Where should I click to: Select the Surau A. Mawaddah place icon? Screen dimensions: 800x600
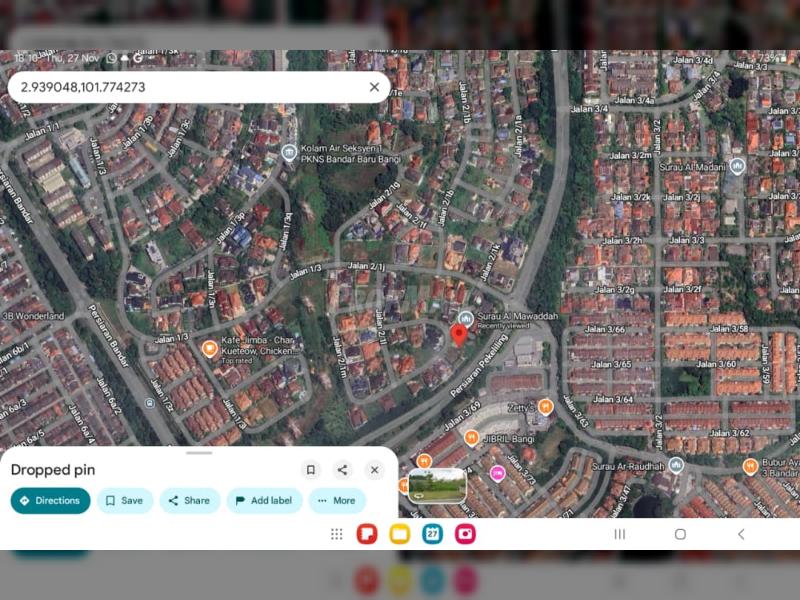click(465, 318)
